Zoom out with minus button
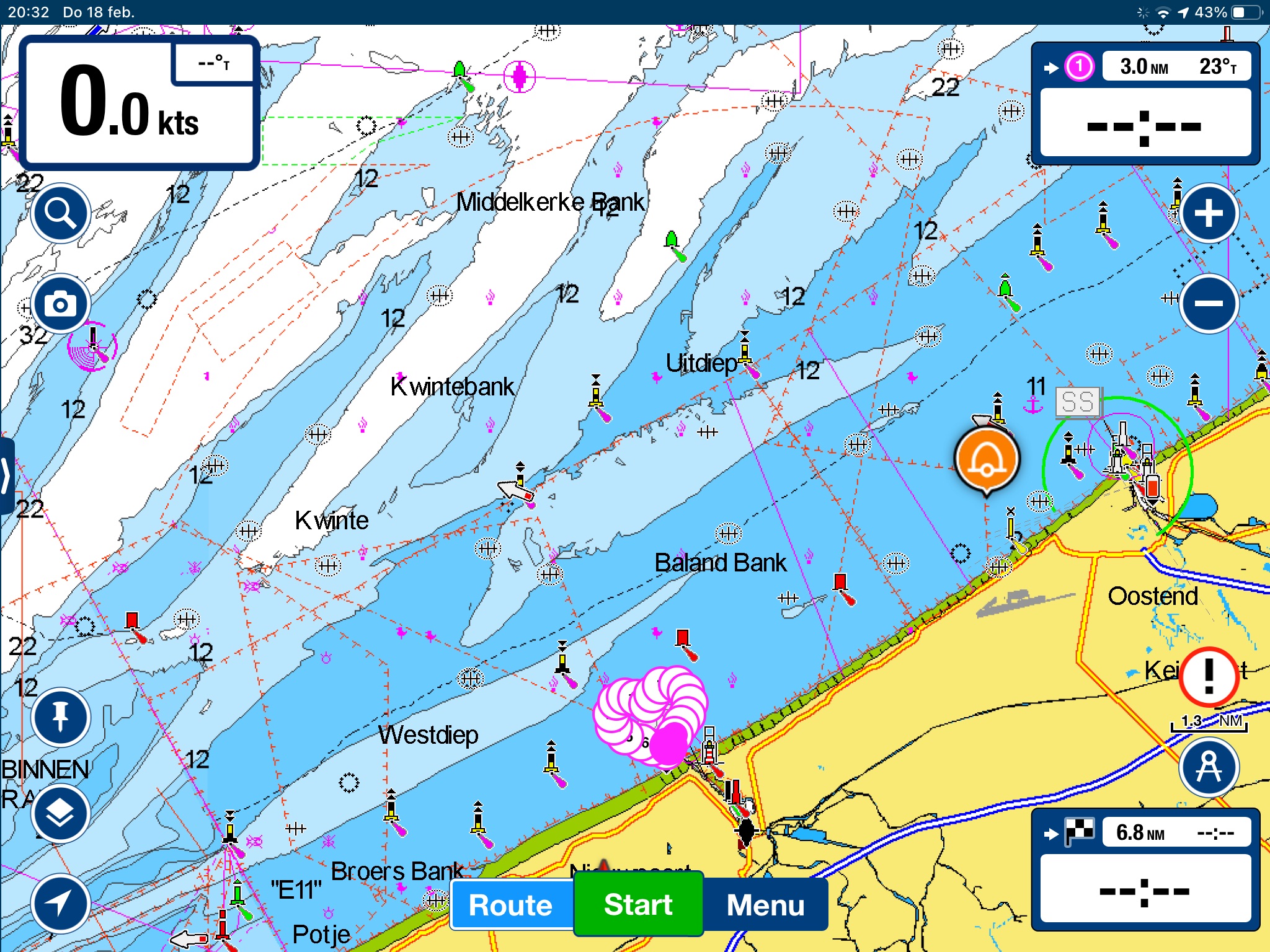 (1208, 304)
